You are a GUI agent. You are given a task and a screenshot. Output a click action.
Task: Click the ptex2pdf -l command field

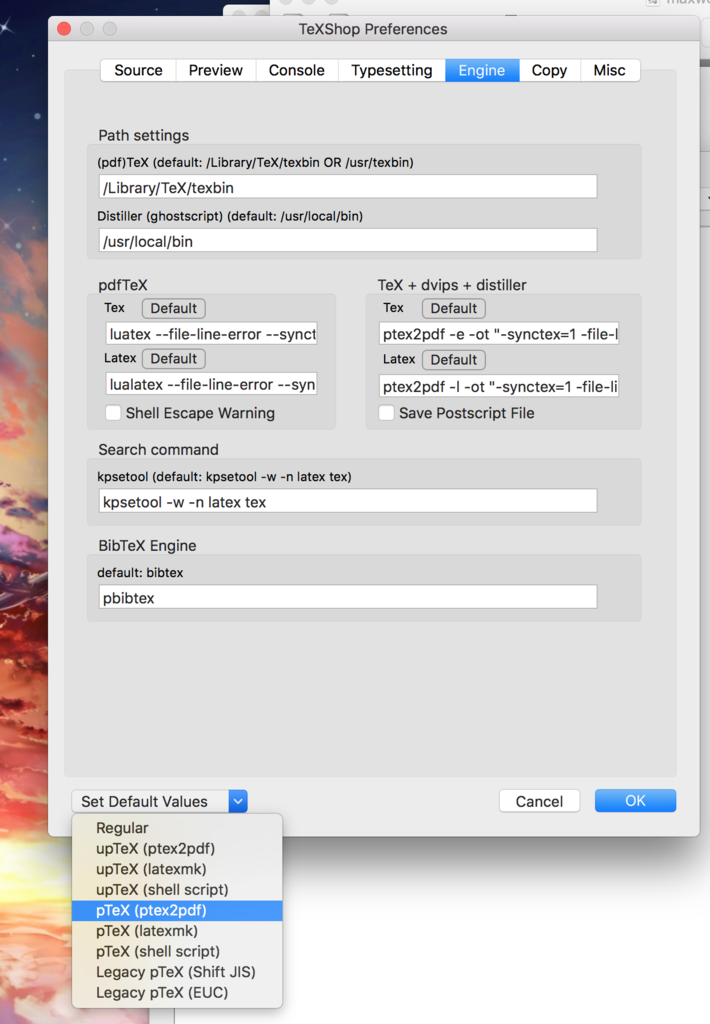(499, 386)
